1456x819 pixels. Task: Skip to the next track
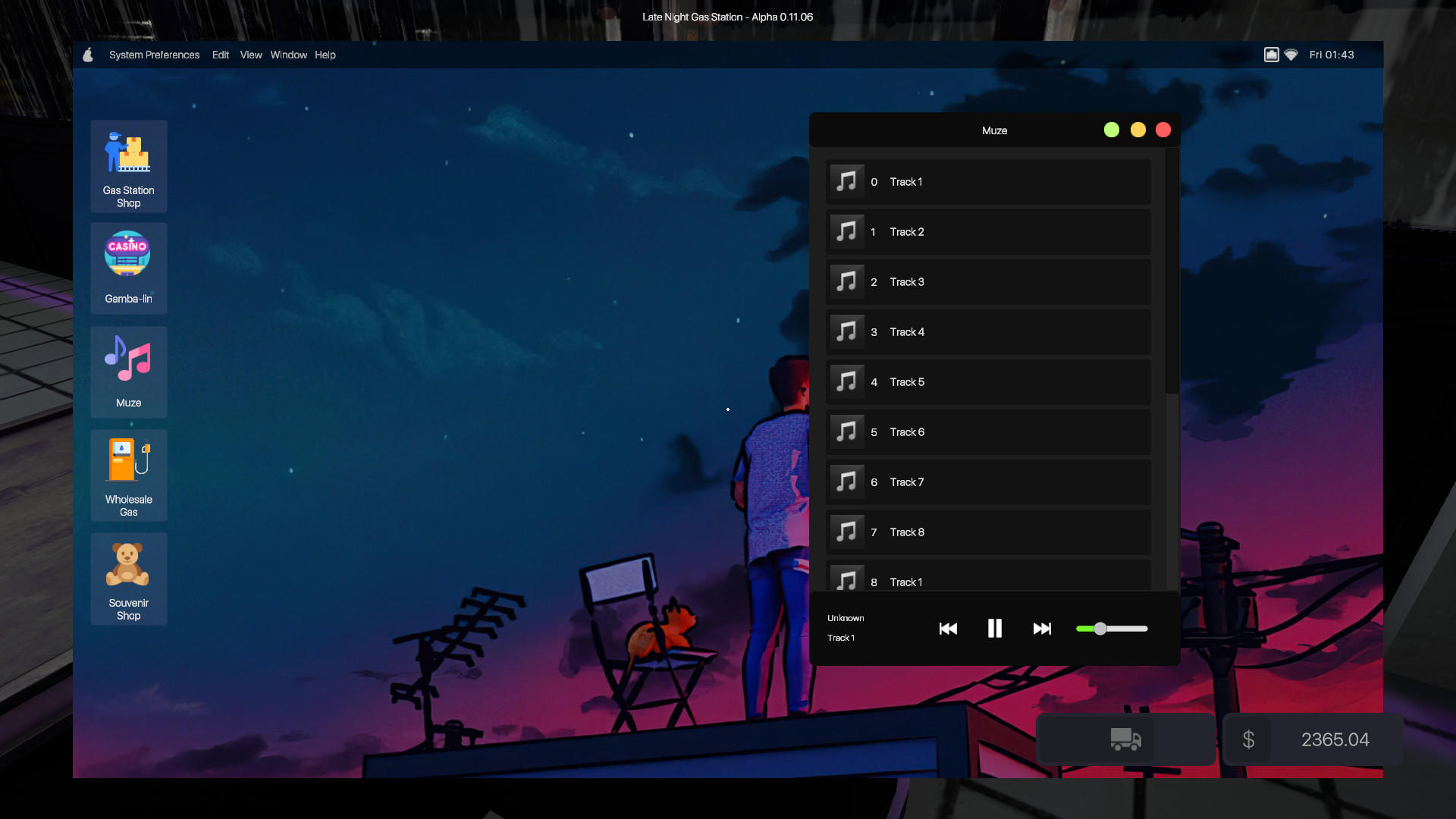point(1042,629)
